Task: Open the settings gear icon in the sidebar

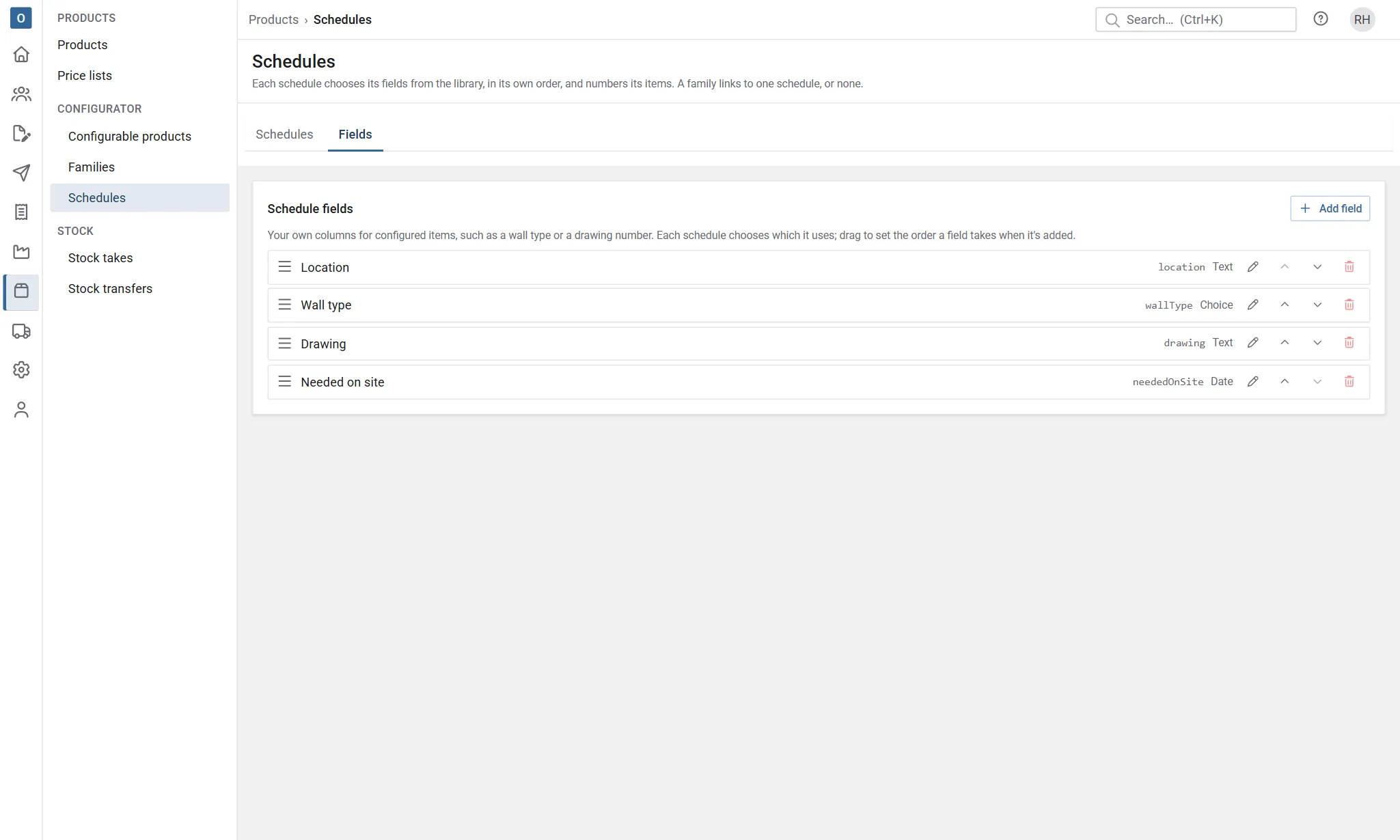Action: (x=21, y=370)
